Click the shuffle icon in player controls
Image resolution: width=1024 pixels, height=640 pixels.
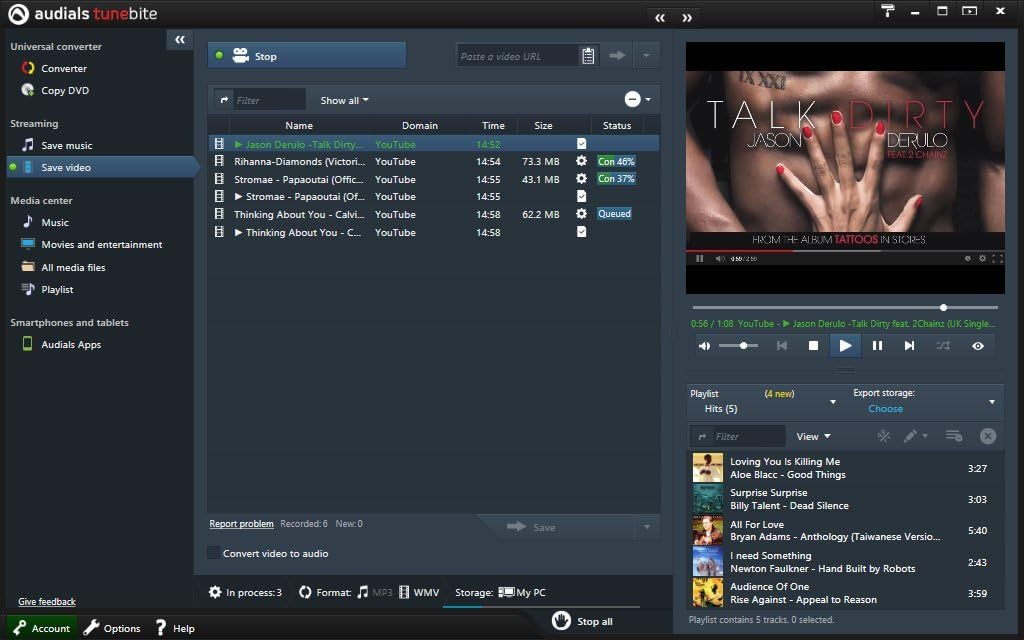click(x=943, y=345)
